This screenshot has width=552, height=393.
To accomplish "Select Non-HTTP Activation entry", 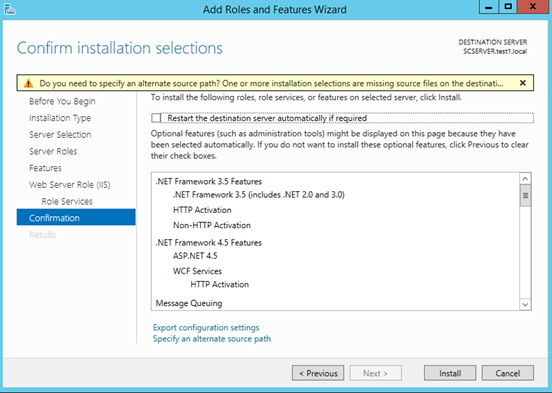I will tap(212, 225).
